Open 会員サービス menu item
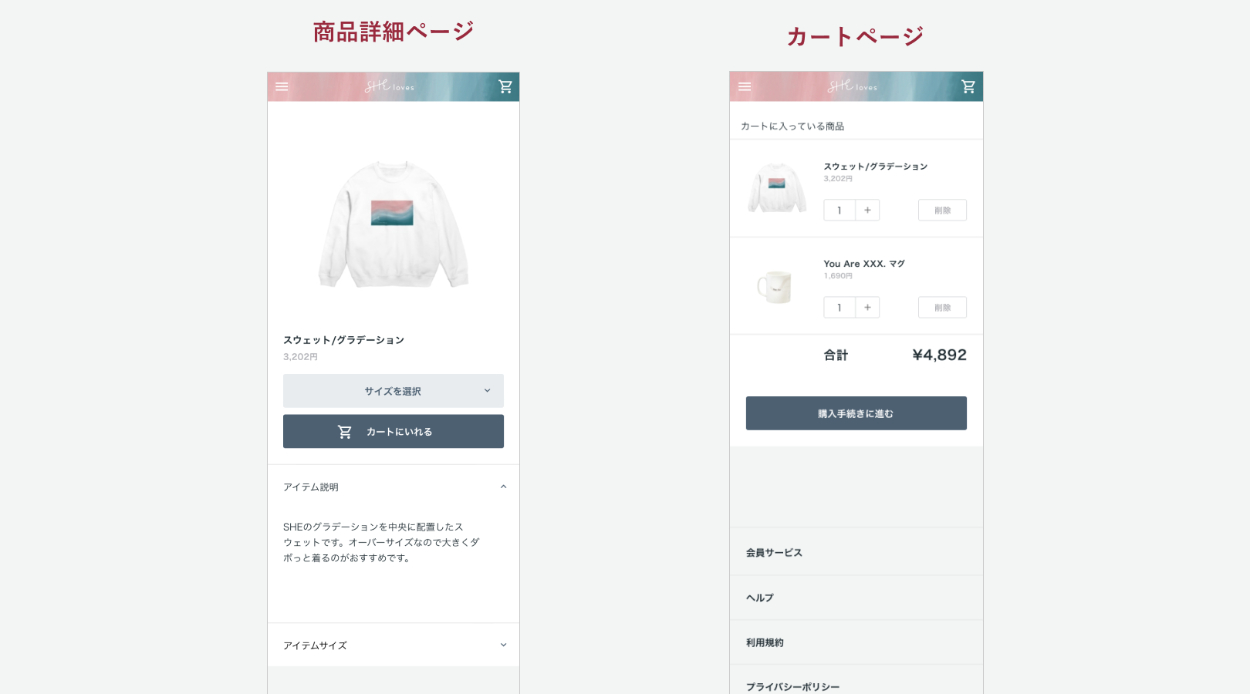 [856, 552]
